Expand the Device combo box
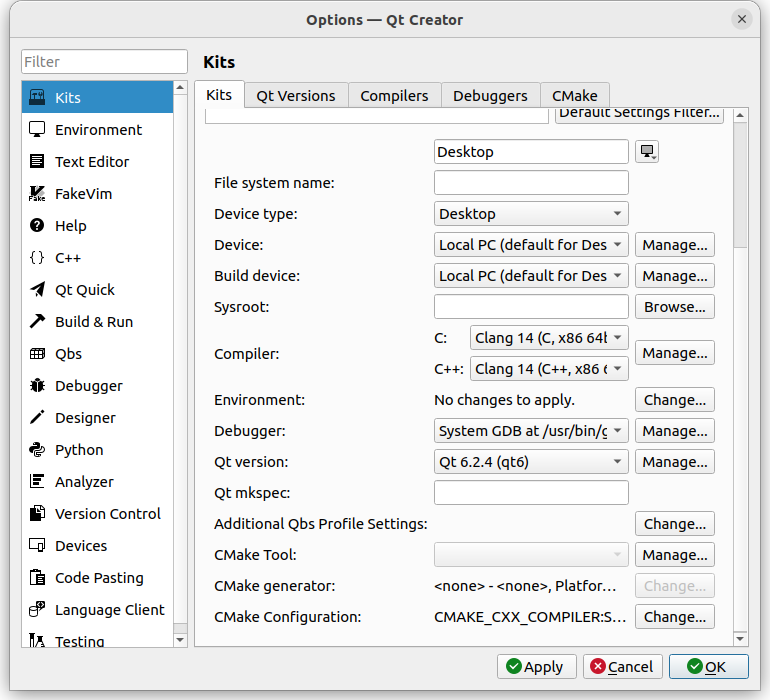The height and width of the screenshot is (700, 770). 531,245
